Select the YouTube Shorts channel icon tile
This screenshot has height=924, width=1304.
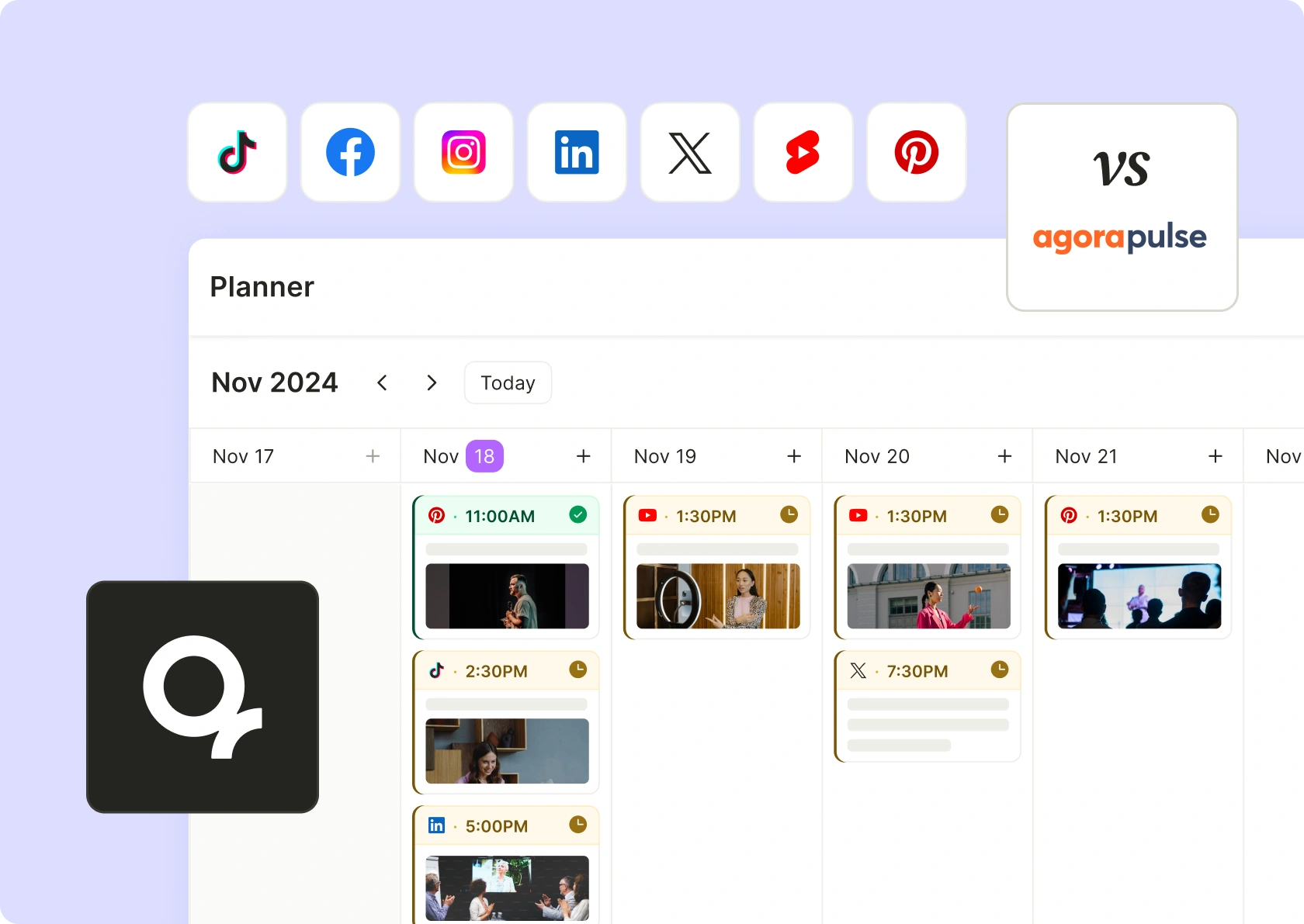click(803, 153)
